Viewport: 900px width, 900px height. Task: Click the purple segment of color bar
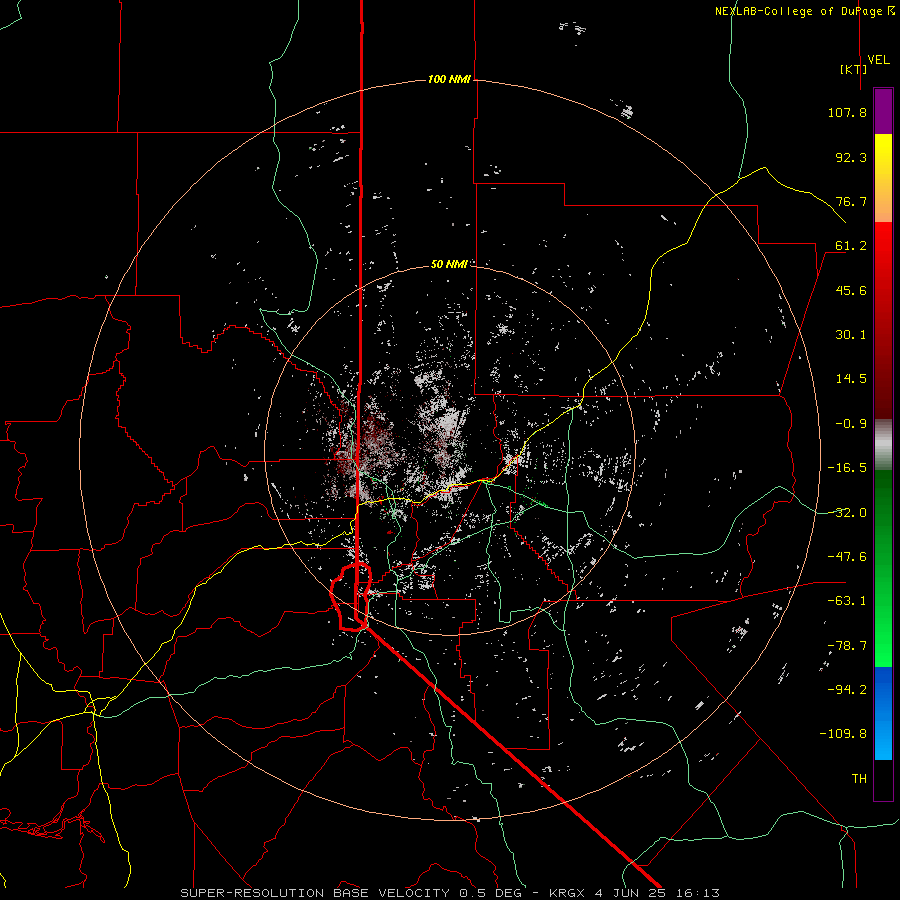[x=883, y=111]
